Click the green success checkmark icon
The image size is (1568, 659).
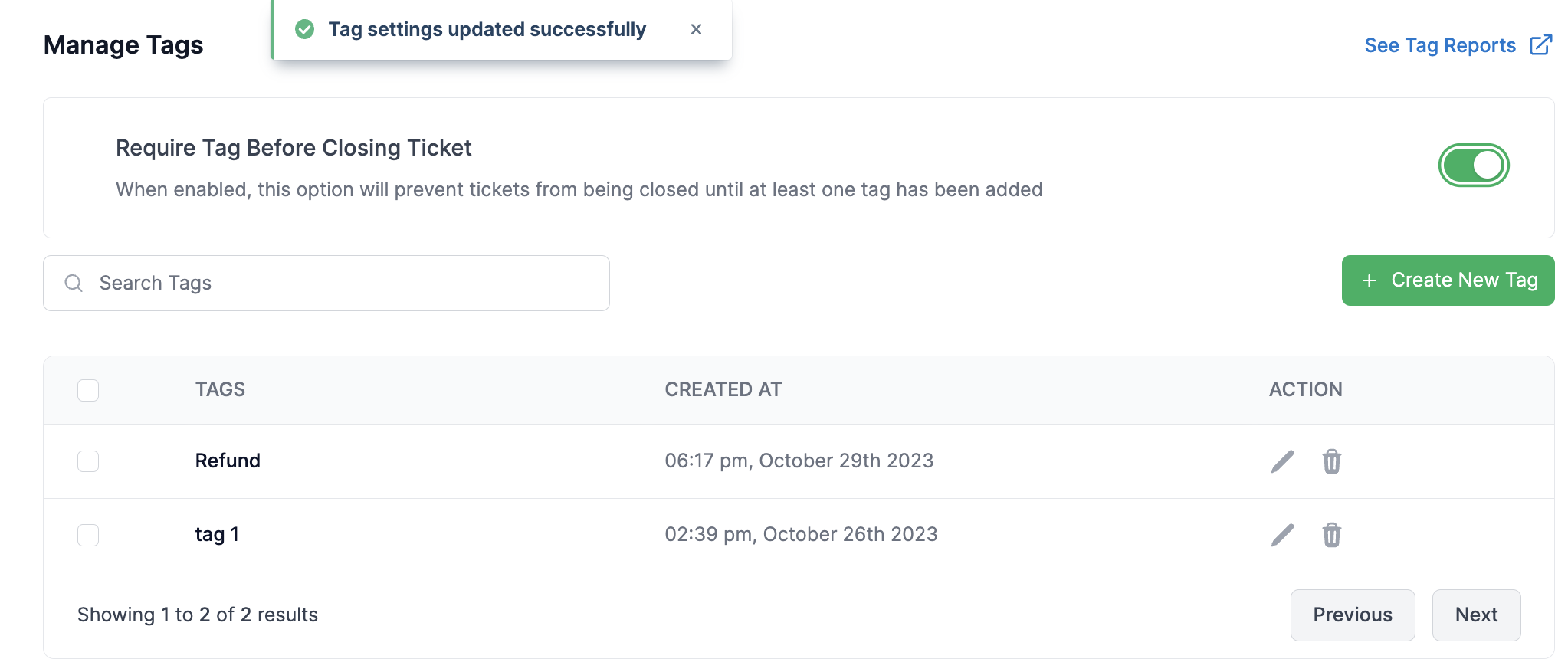(305, 29)
